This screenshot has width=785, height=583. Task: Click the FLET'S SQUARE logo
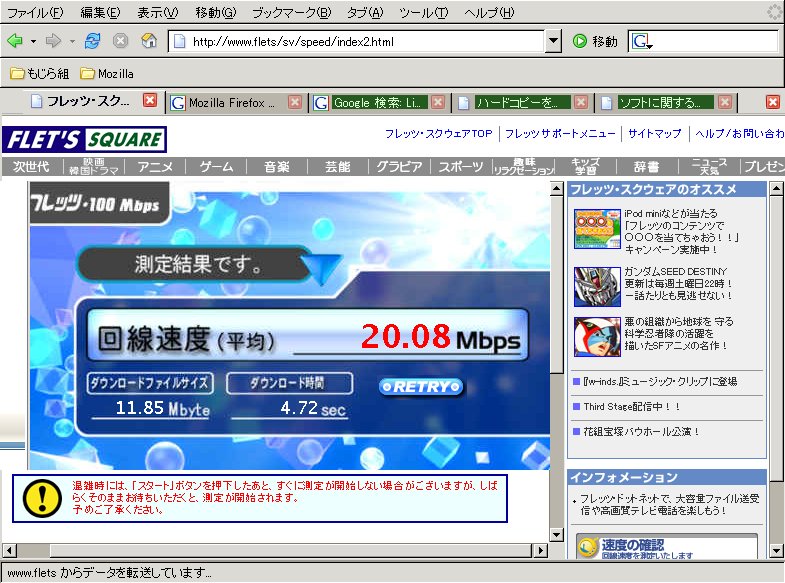(85, 140)
